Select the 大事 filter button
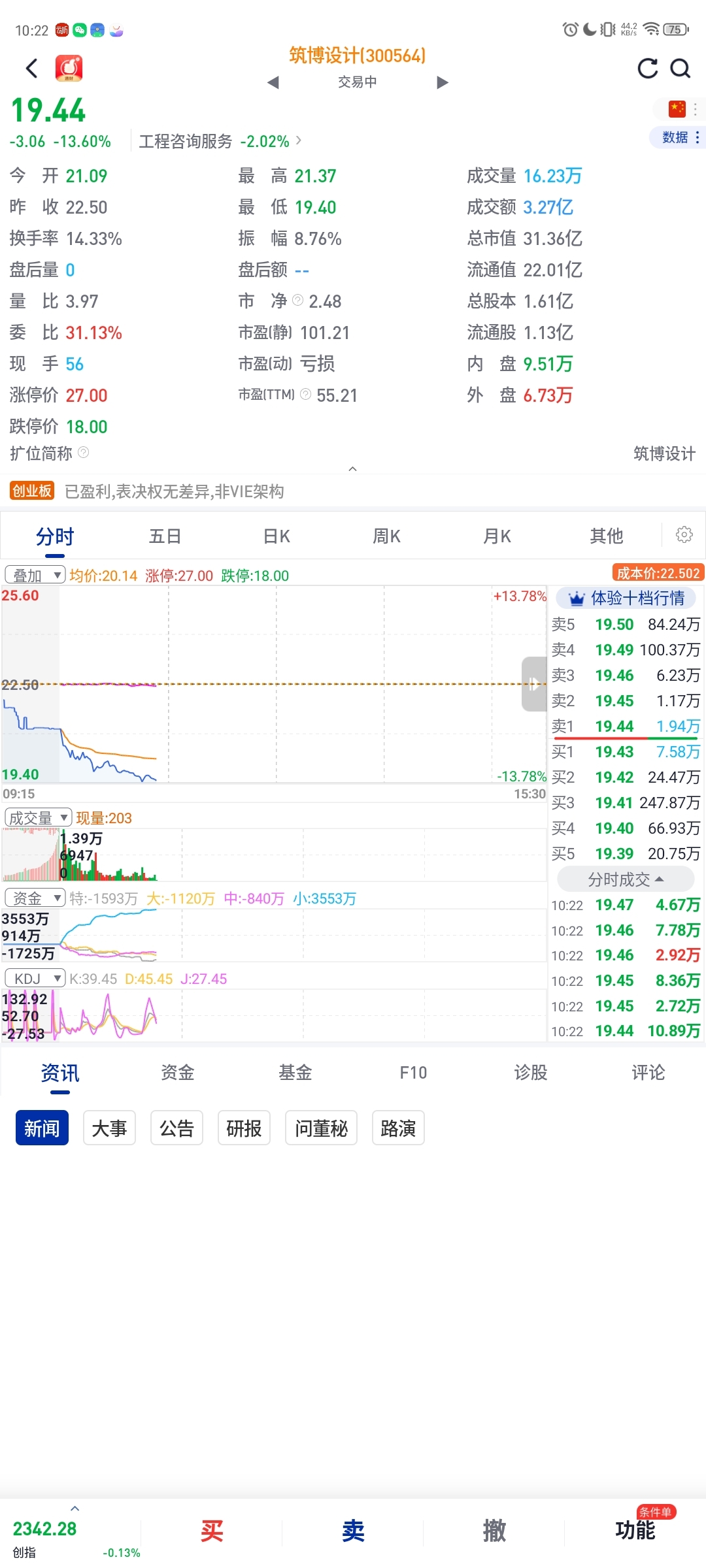706x1568 pixels. coord(109,1128)
